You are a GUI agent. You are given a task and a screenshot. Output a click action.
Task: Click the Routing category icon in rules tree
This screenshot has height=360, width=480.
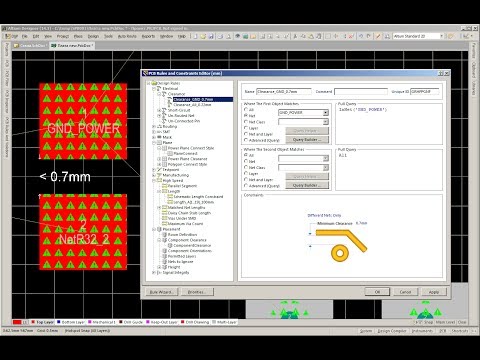[159, 127]
